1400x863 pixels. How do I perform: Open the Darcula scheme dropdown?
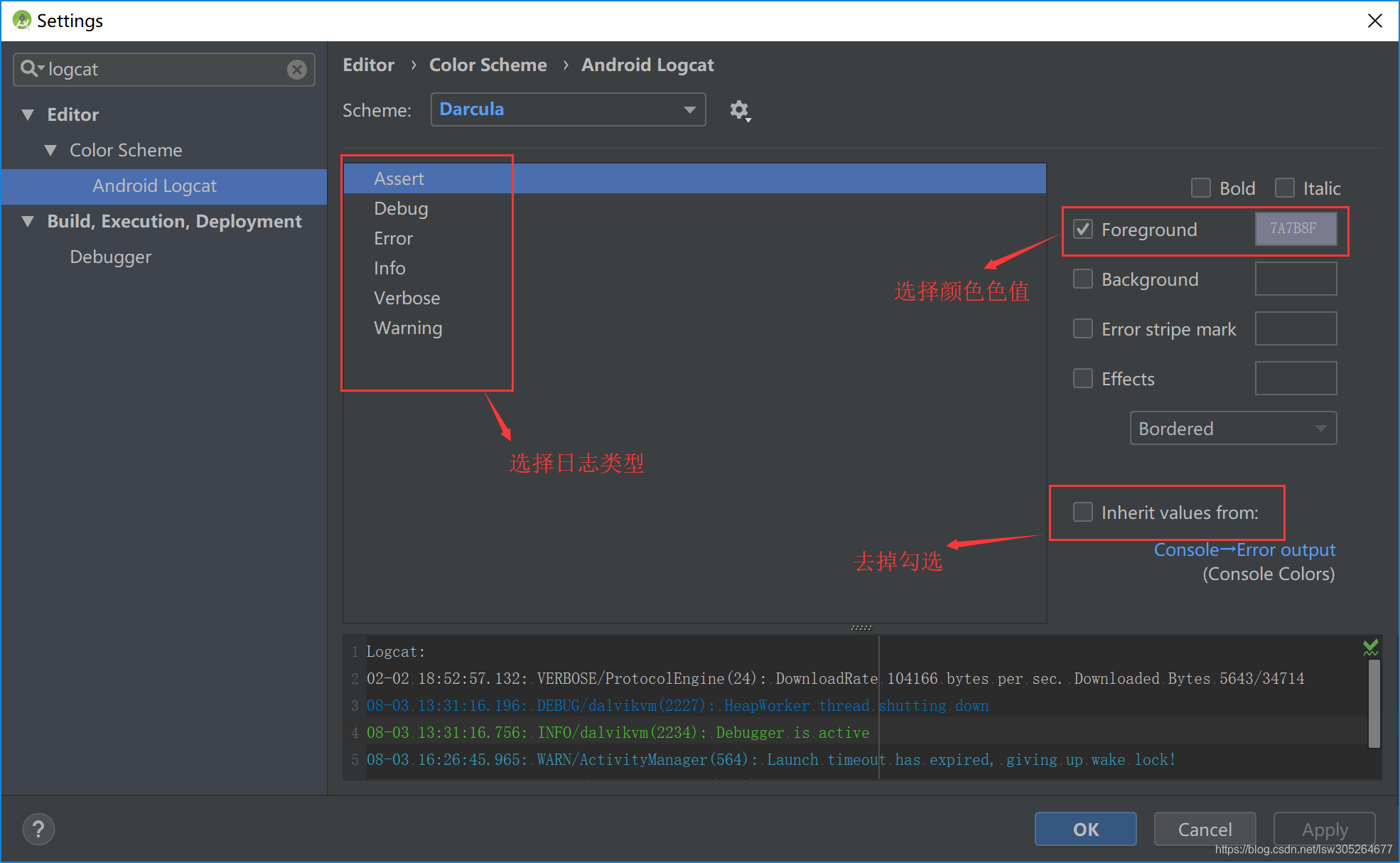click(568, 109)
